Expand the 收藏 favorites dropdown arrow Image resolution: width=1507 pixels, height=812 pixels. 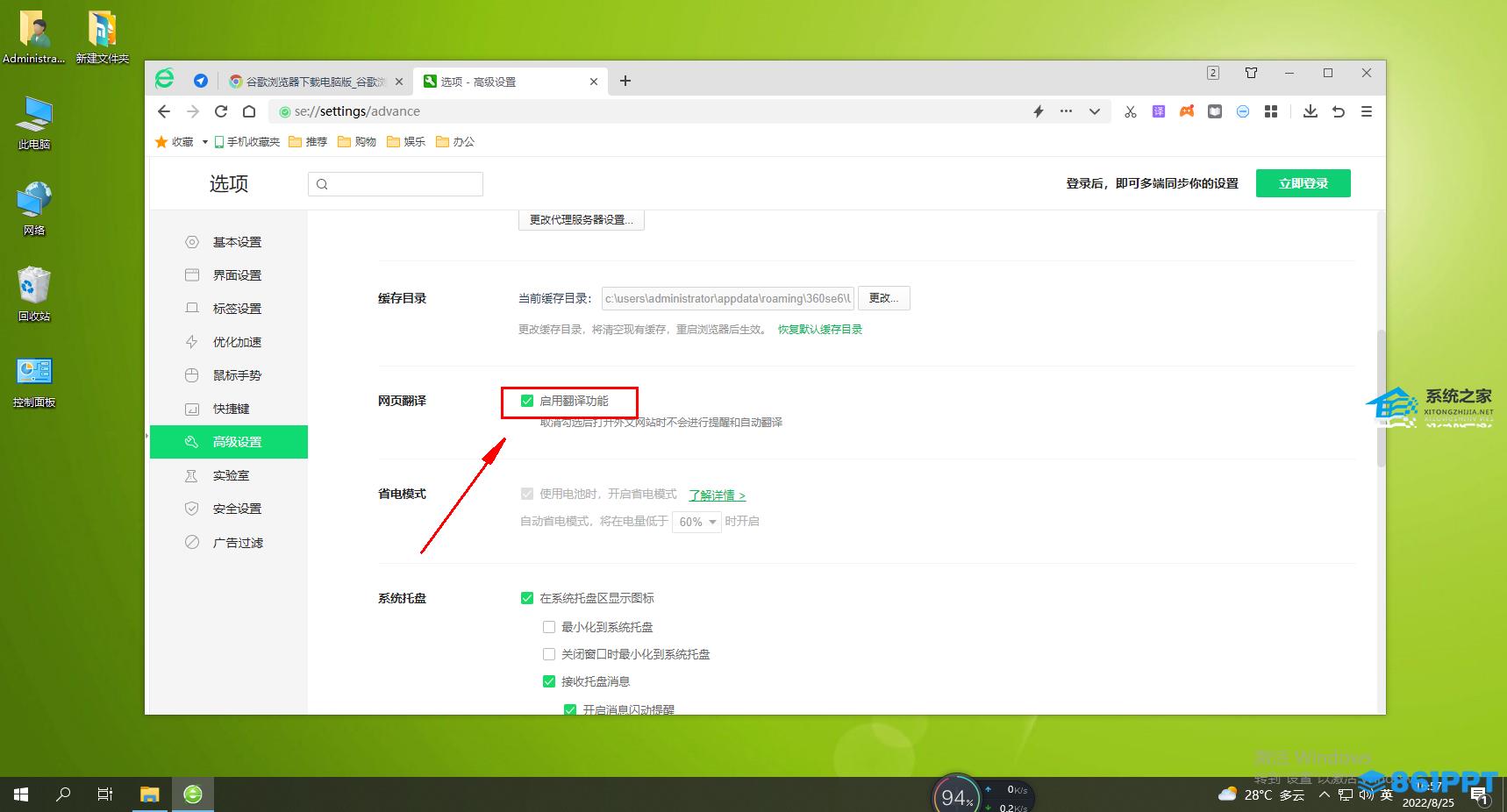[x=205, y=142]
